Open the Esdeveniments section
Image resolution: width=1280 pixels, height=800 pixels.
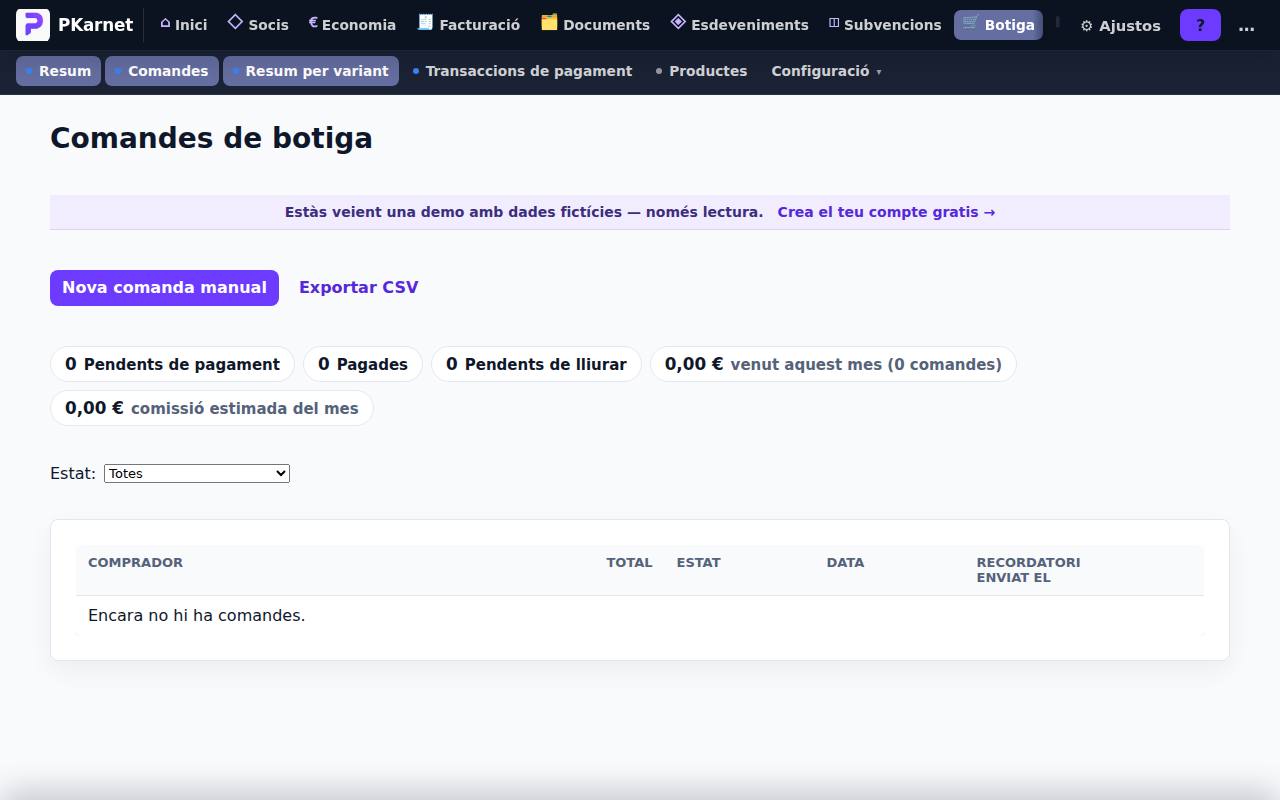739,25
